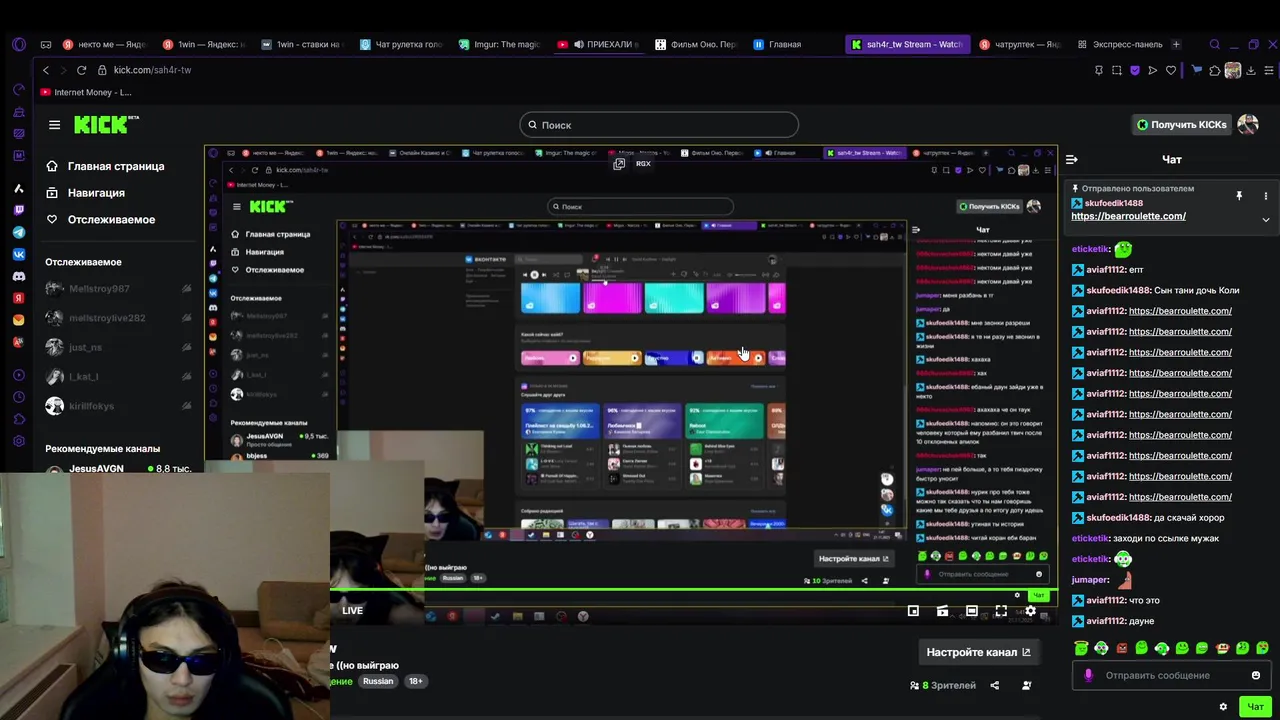Click JesusAVGN recommended channel
This screenshot has width=1280, height=720.
(119, 466)
